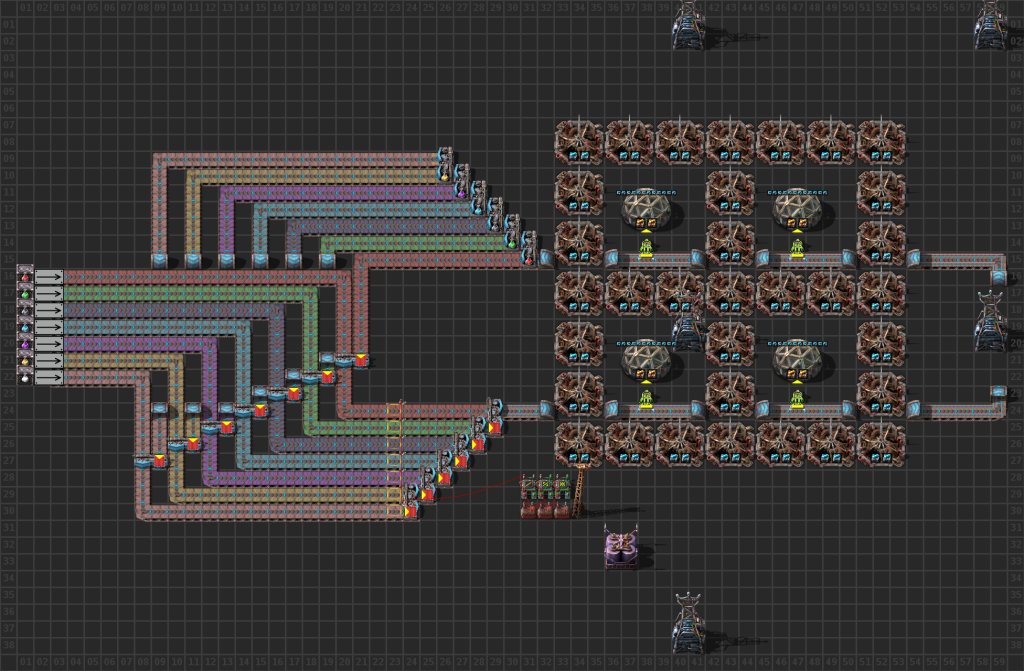Select the purple science pack icon on the left

[25, 344]
